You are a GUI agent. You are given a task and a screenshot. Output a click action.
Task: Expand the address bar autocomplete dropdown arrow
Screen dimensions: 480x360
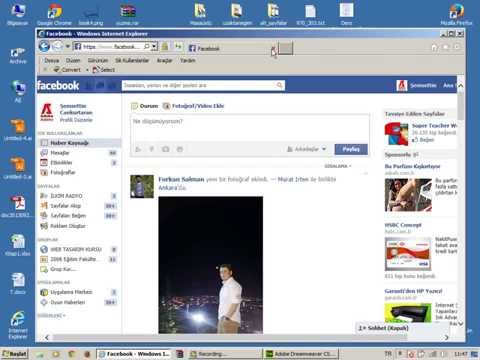[x=154, y=46]
